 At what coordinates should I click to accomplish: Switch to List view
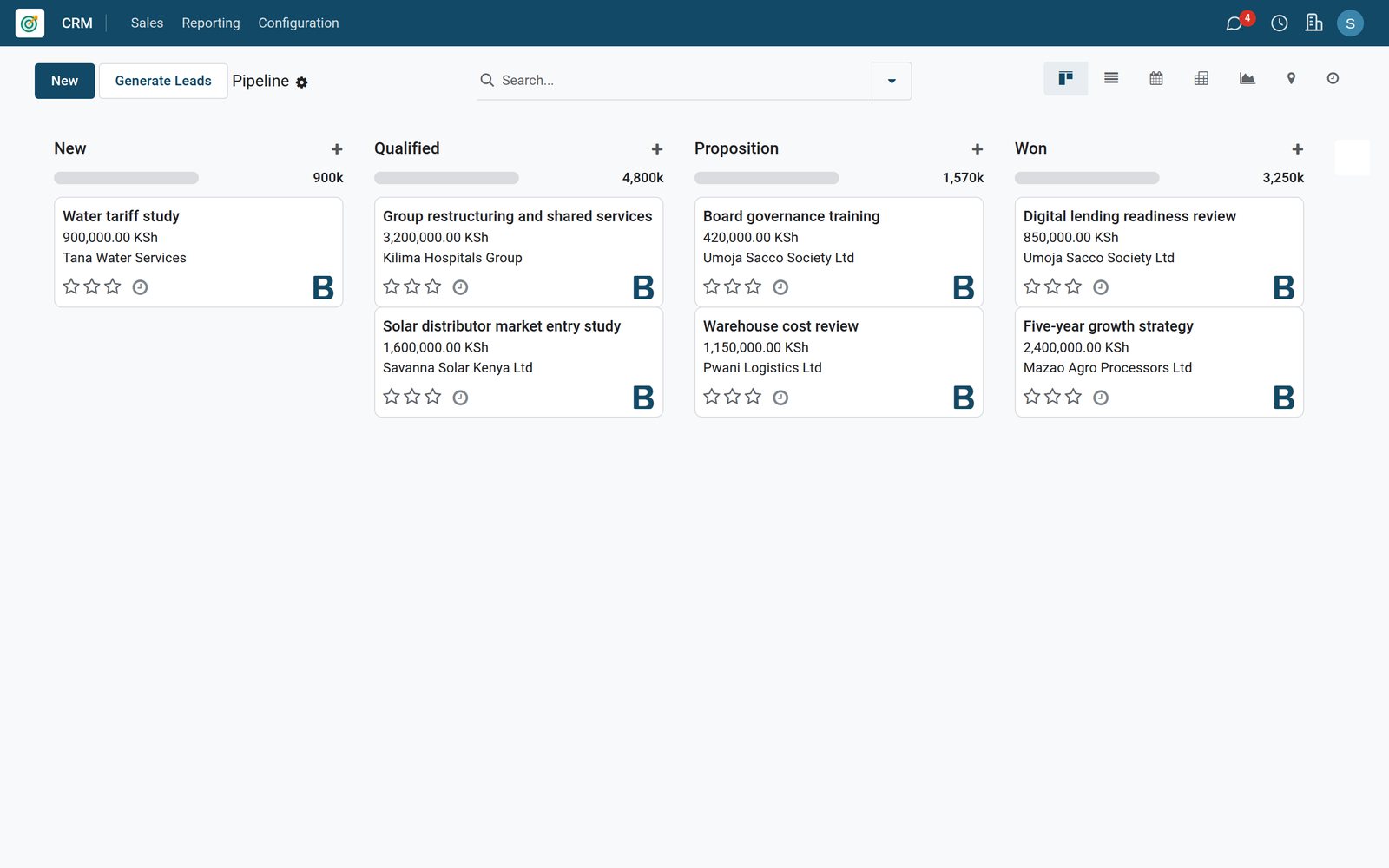(x=1111, y=79)
